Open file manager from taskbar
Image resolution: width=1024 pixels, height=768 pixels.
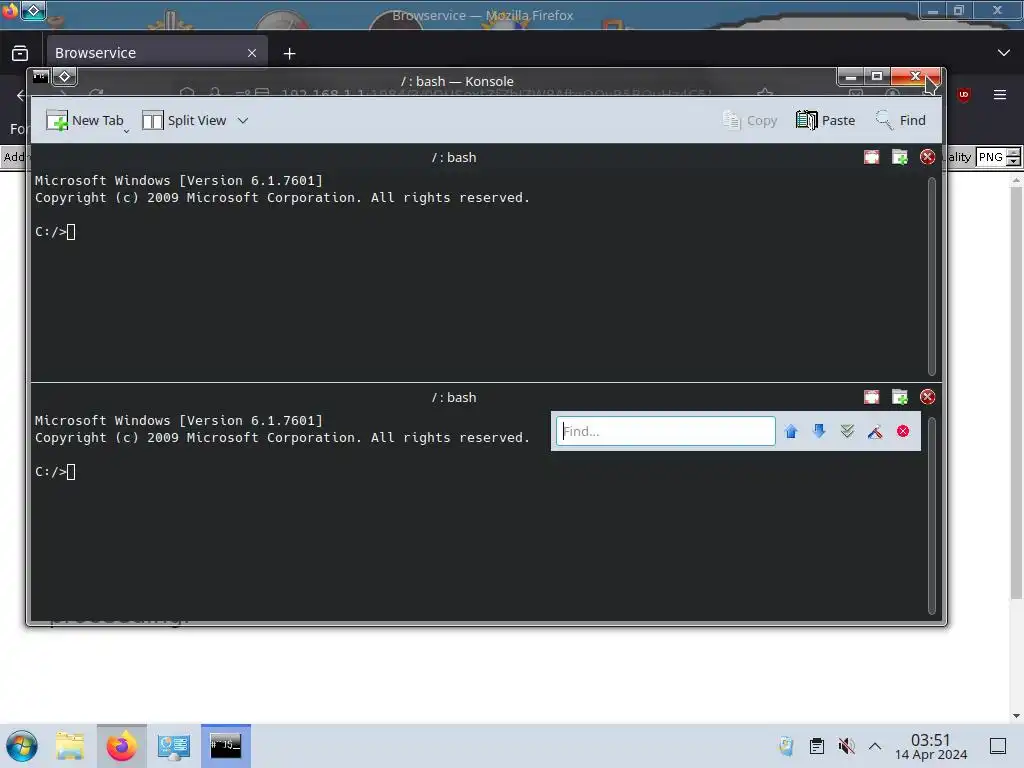coord(70,746)
